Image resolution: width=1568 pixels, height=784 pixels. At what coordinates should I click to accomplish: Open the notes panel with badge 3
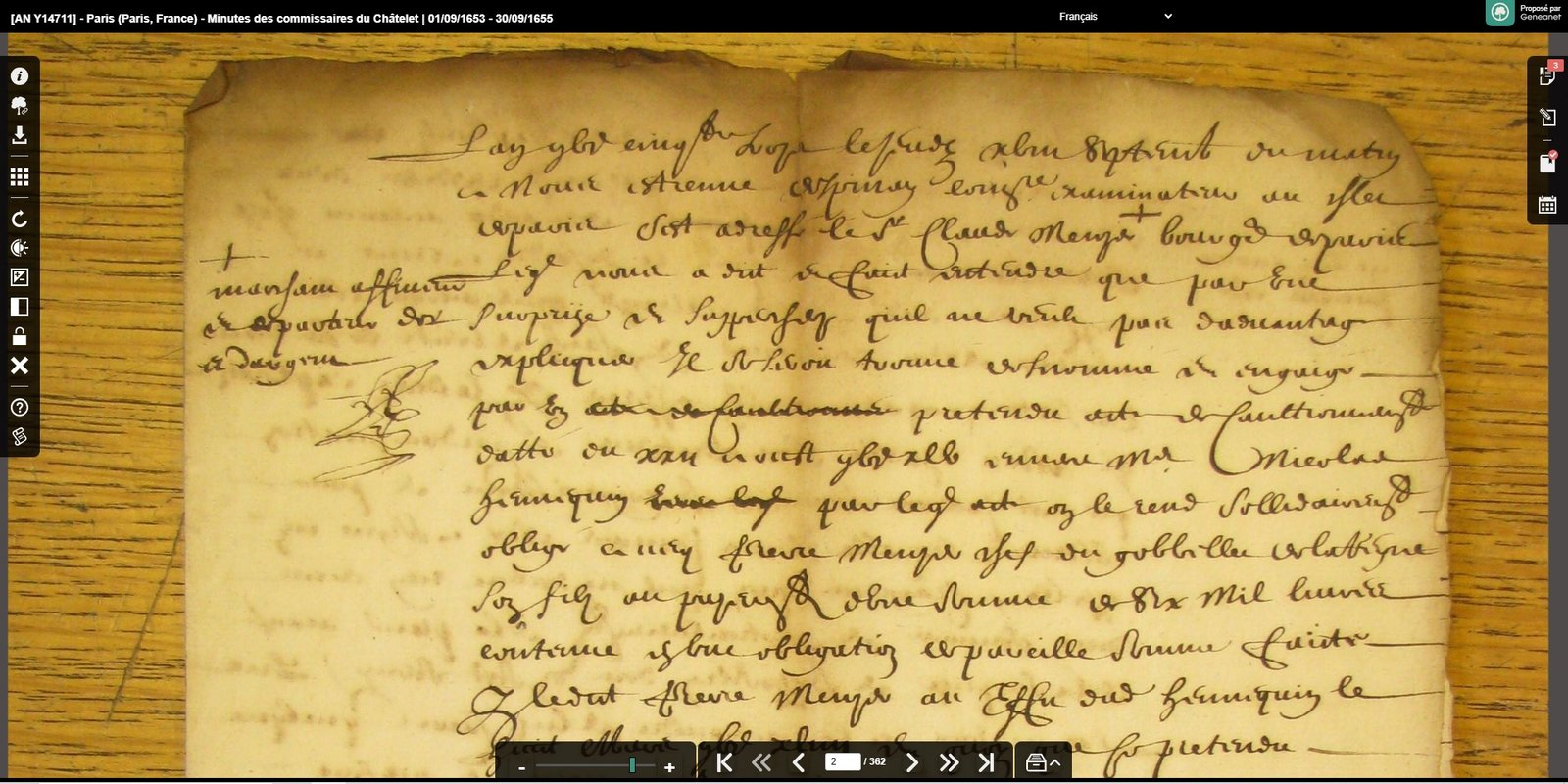(x=1547, y=75)
